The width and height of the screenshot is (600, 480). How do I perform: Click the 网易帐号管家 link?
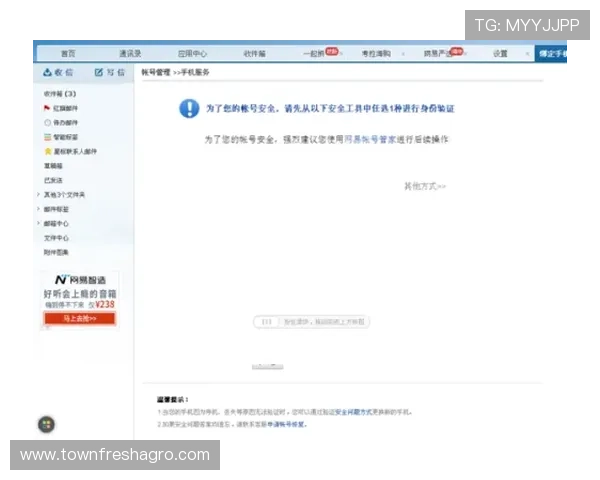point(370,139)
